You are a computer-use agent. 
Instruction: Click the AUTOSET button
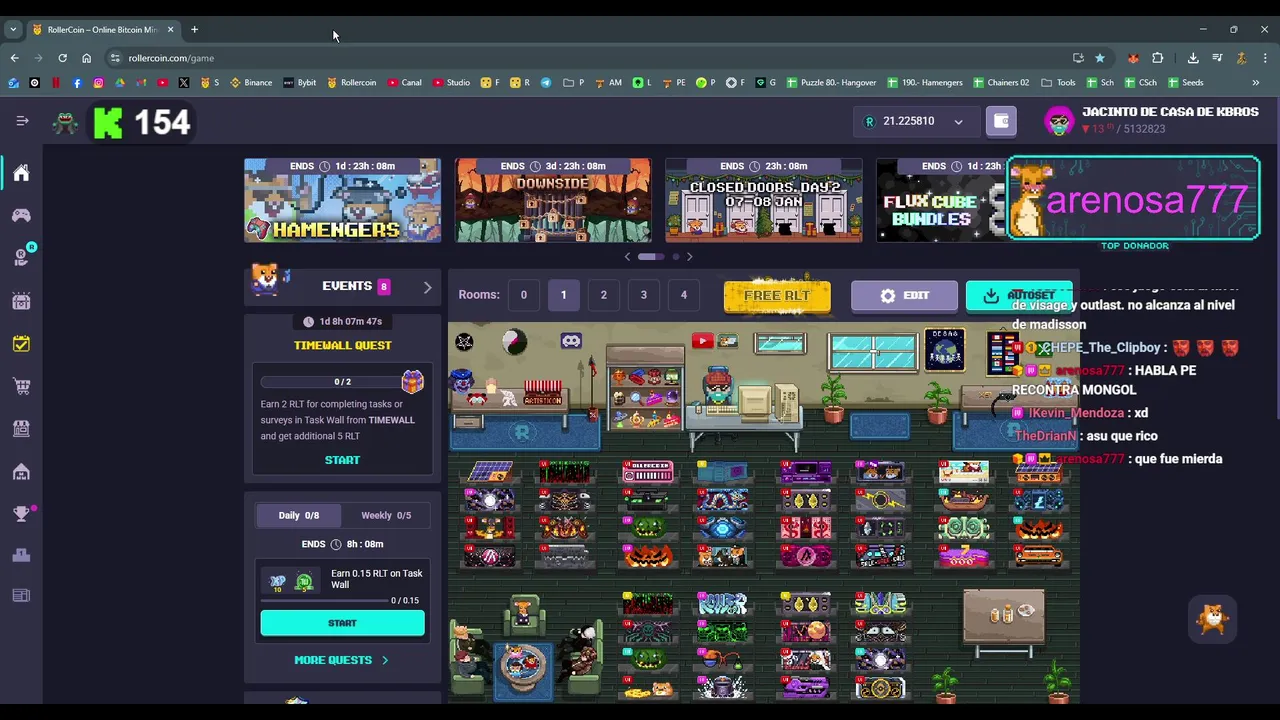1019,296
